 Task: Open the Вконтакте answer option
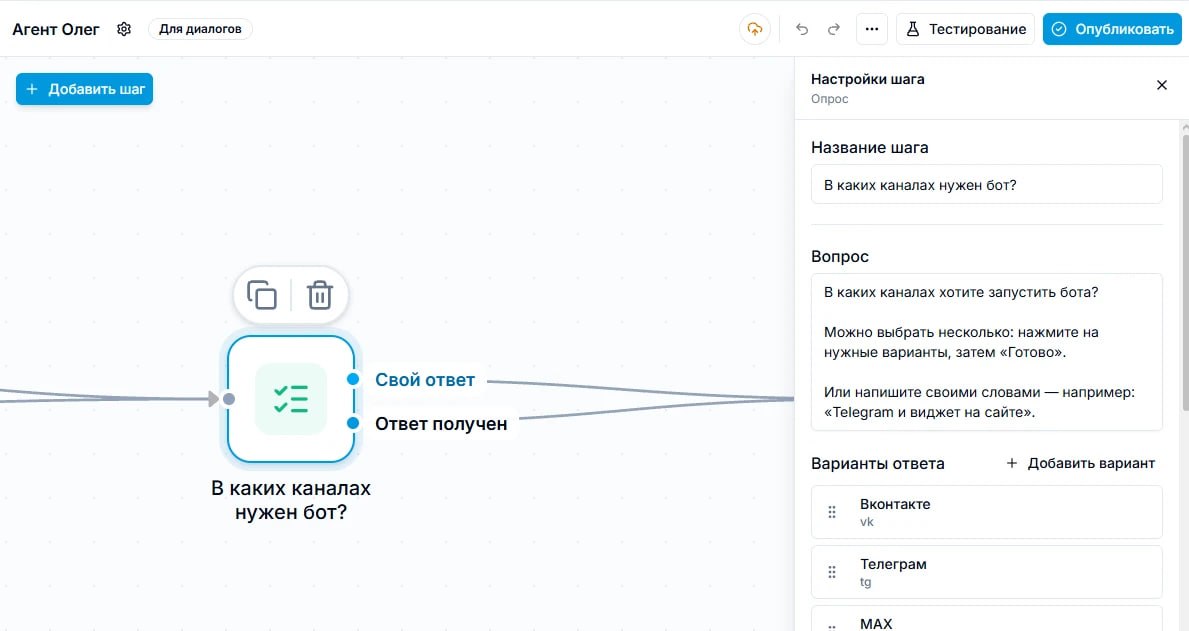(987, 512)
